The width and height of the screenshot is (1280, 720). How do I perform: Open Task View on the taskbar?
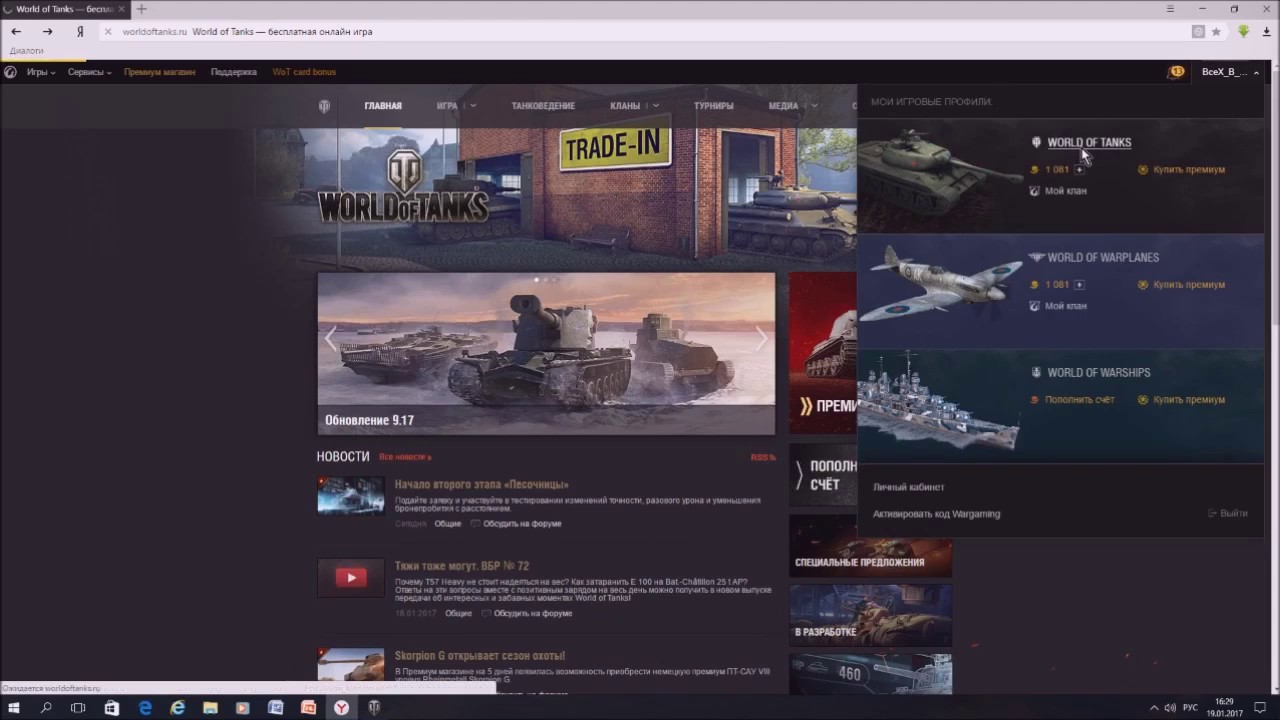pyautogui.click(x=78, y=707)
